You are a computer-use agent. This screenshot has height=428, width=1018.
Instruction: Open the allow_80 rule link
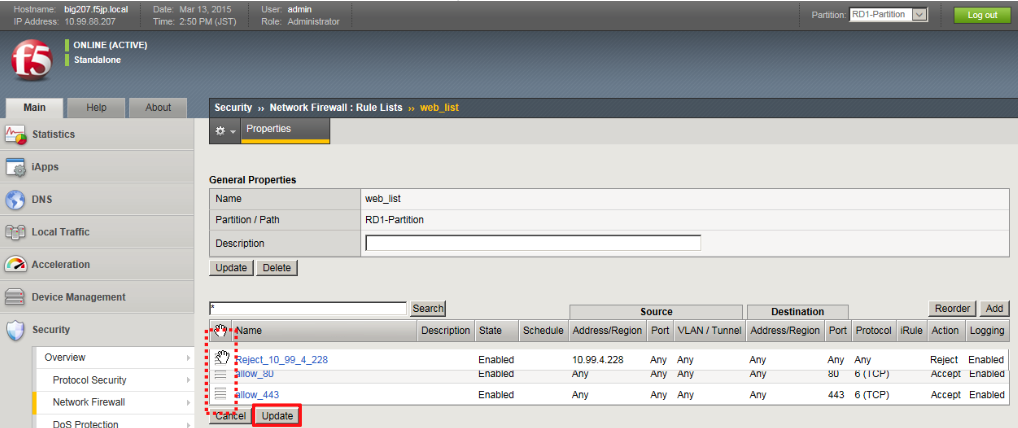coord(255,374)
